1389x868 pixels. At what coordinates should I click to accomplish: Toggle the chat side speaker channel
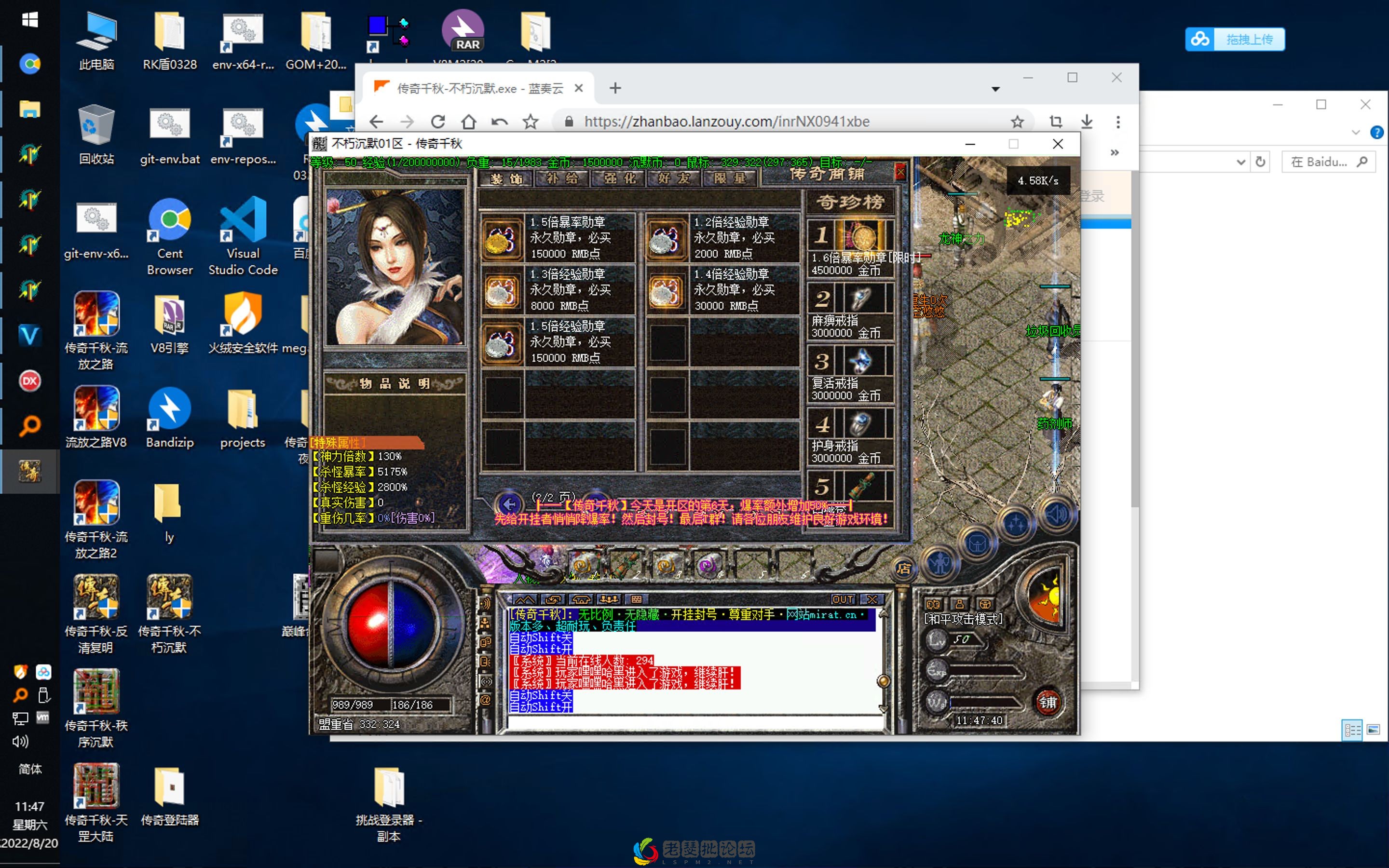coord(486,603)
